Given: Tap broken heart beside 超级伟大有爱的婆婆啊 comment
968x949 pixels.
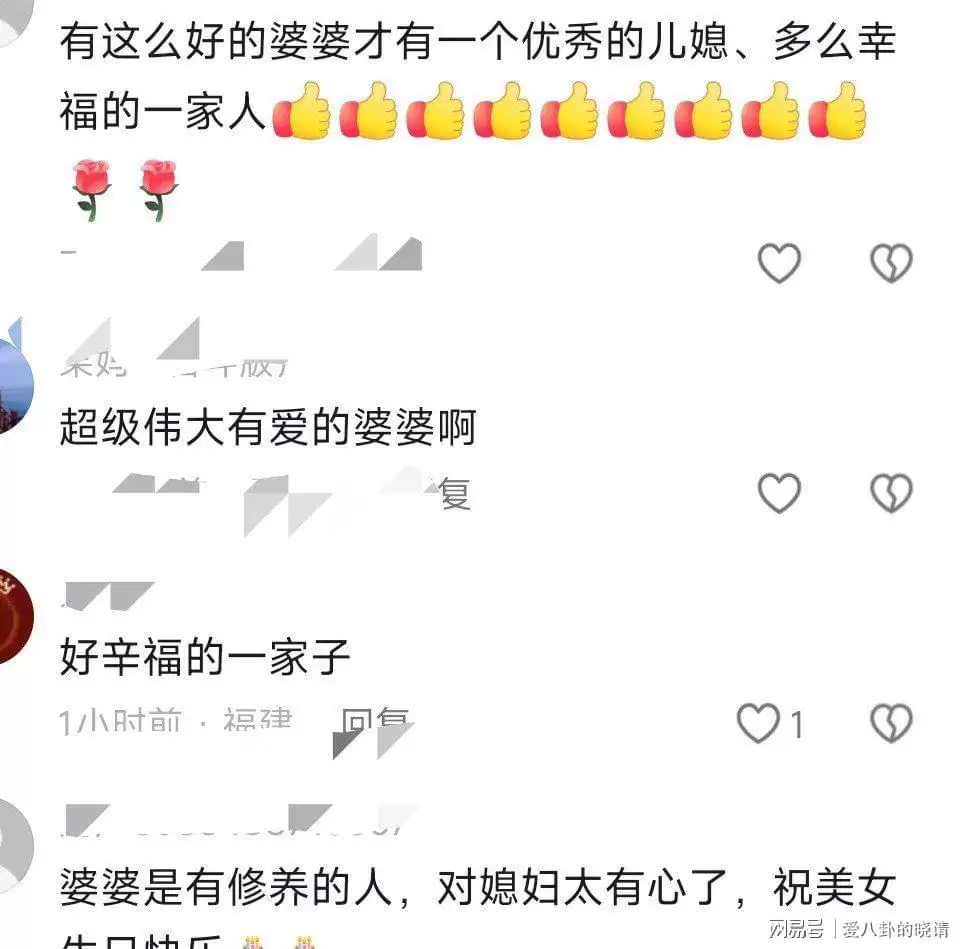Looking at the screenshot, I should (891, 493).
